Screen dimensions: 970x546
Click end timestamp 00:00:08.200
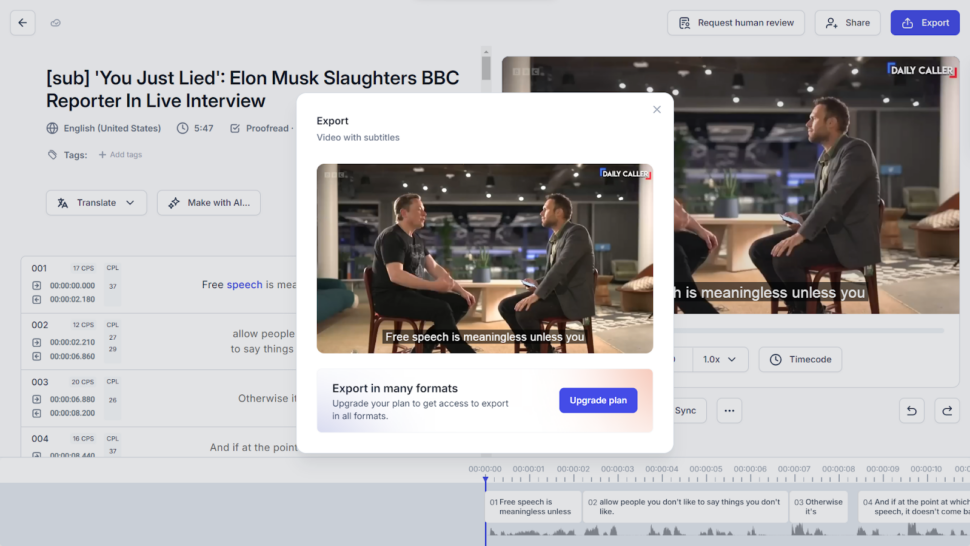point(72,413)
